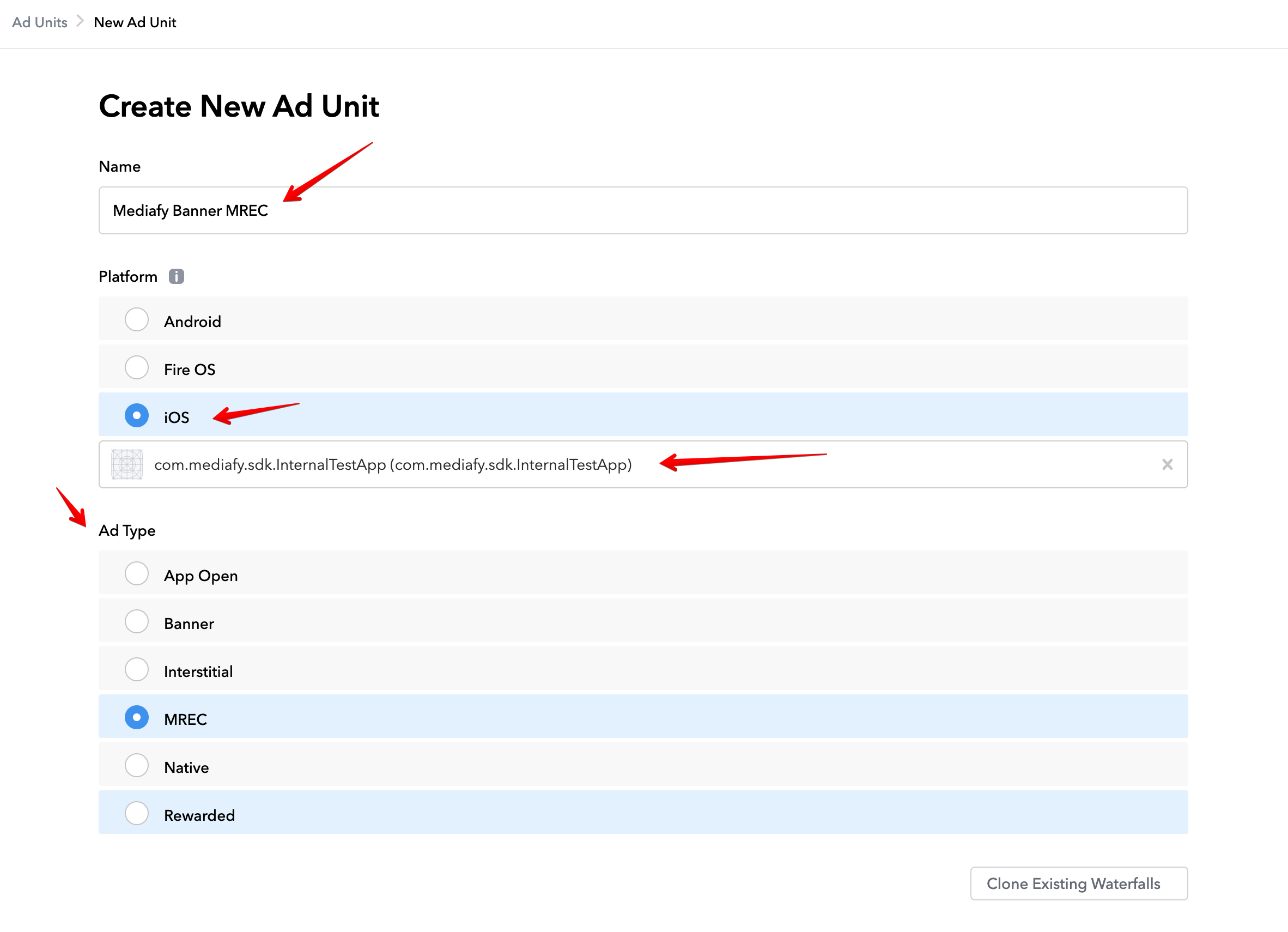
Task: Click New Ad Unit breadcrumb item
Action: pyautogui.click(x=135, y=22)
